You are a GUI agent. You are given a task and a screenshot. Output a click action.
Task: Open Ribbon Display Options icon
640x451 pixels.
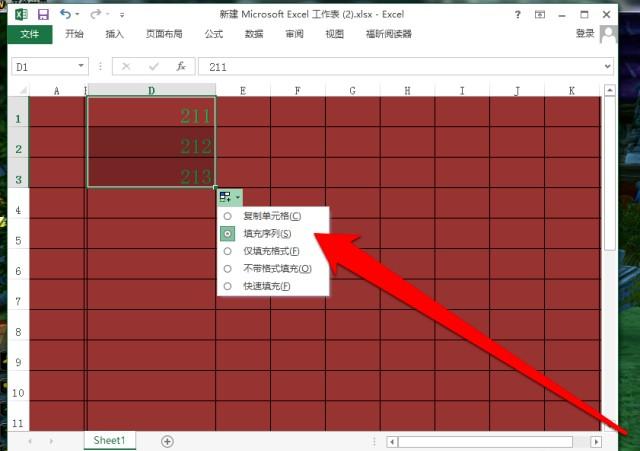point(540,15)
